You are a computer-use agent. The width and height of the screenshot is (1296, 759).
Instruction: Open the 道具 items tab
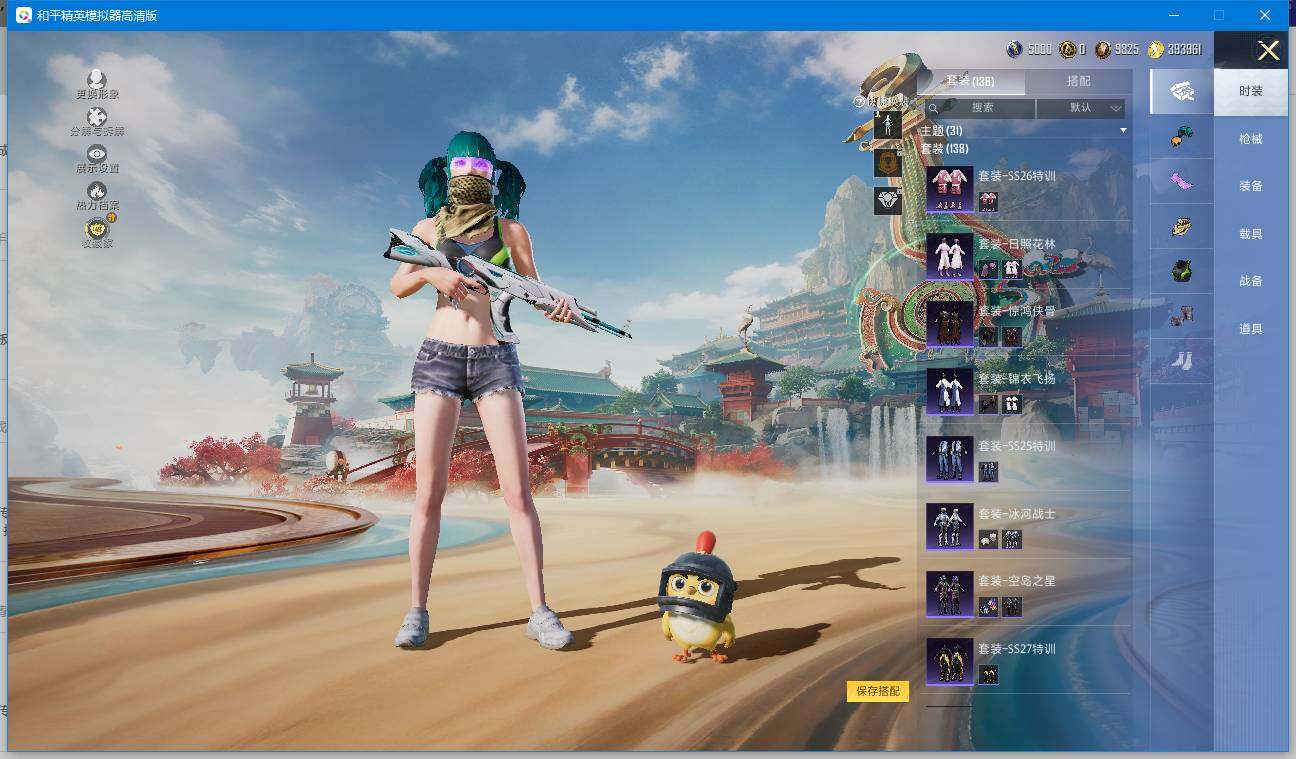[x=1251, y=329]
